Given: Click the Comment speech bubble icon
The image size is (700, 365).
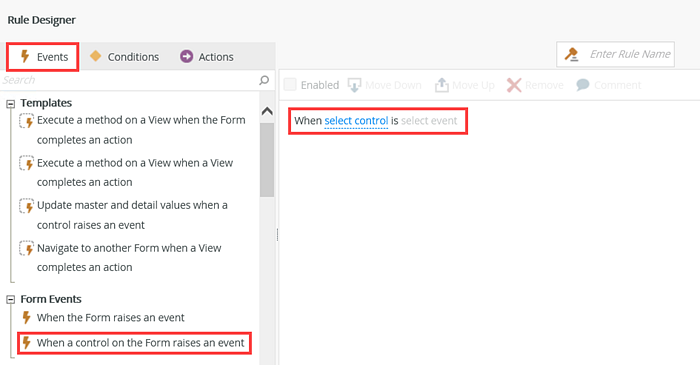Looking at the screenshot, I should 583,85.
